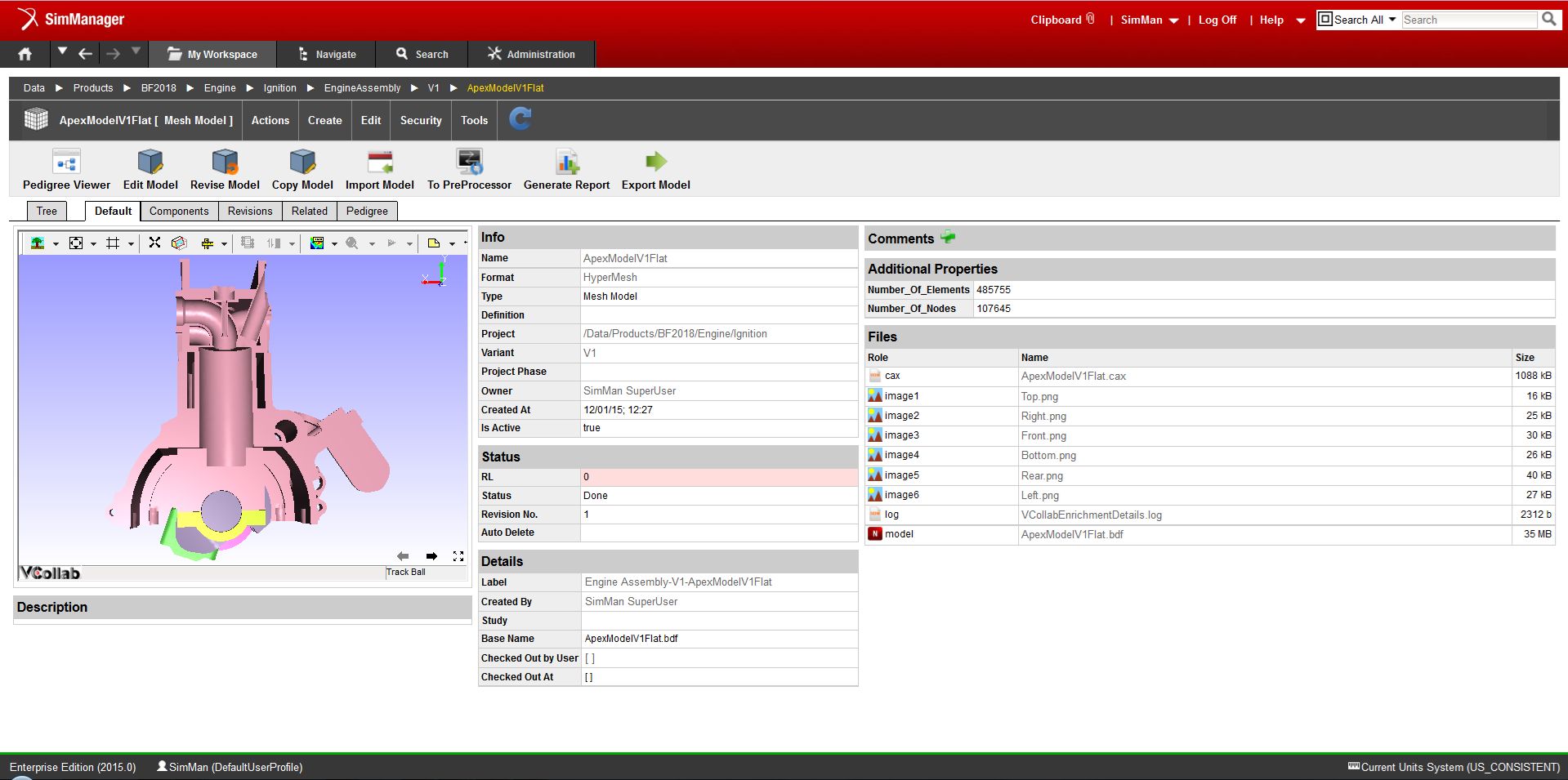Click the yellow note icon in viewer toolbar
The height and width of the screenshot is (780, 1568).
[x=434, y=243]
